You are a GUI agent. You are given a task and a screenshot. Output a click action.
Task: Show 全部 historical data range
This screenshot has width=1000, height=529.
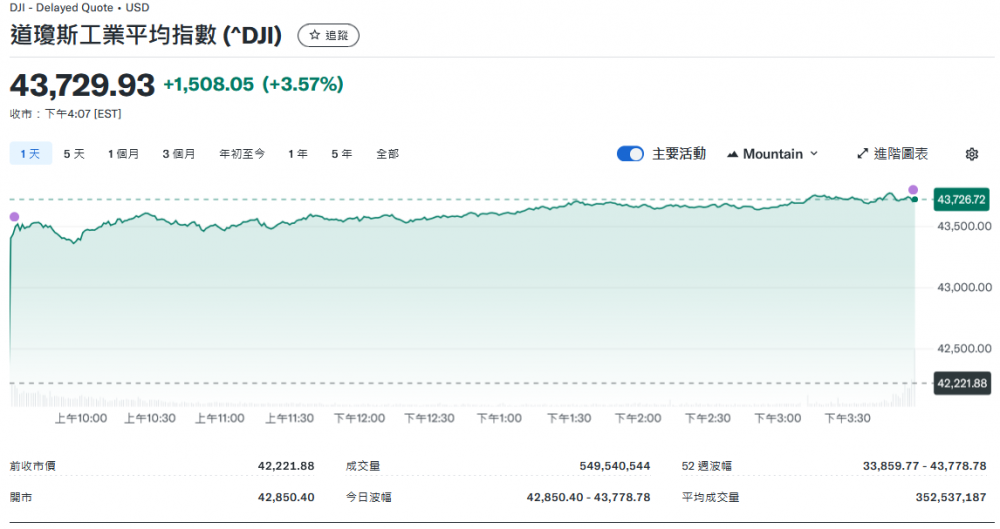click(x=387, y=154)
